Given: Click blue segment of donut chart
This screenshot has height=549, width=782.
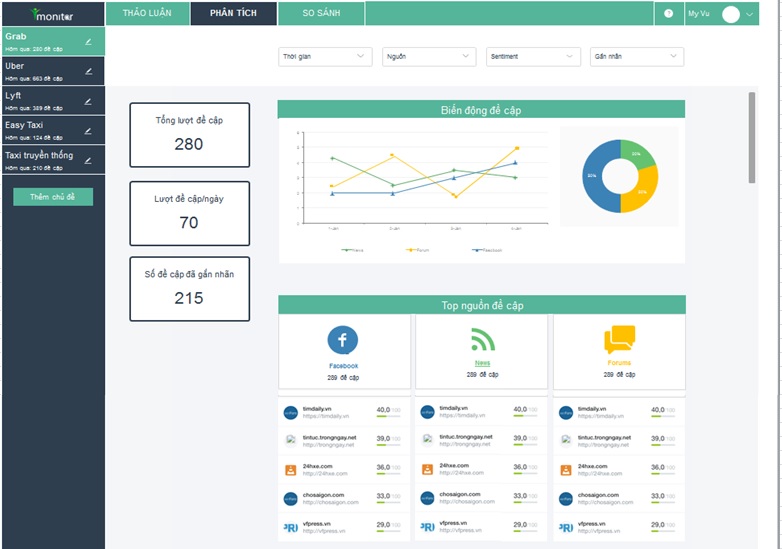Looking at the screenshot, I should click(x=592, y=176).
